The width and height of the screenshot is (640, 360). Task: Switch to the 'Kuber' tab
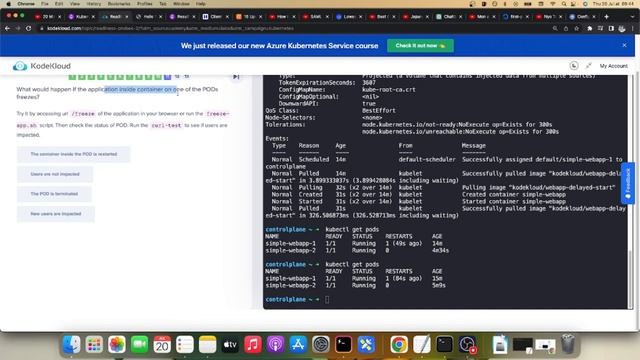[x=82, y=17]
